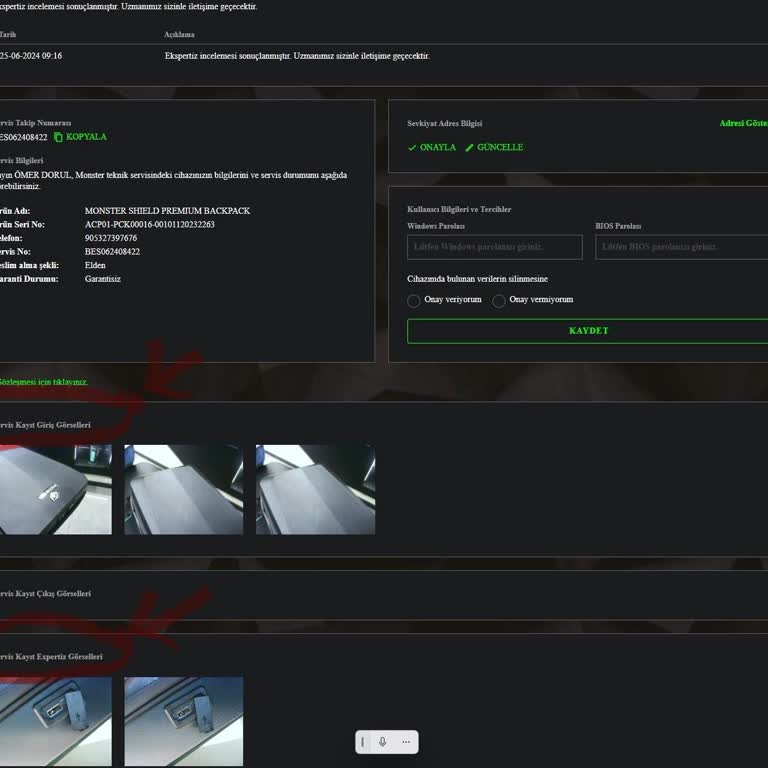The image size is (768, 768).
Task: Open the "Adresi Göster" link
Action: [743, 124]
